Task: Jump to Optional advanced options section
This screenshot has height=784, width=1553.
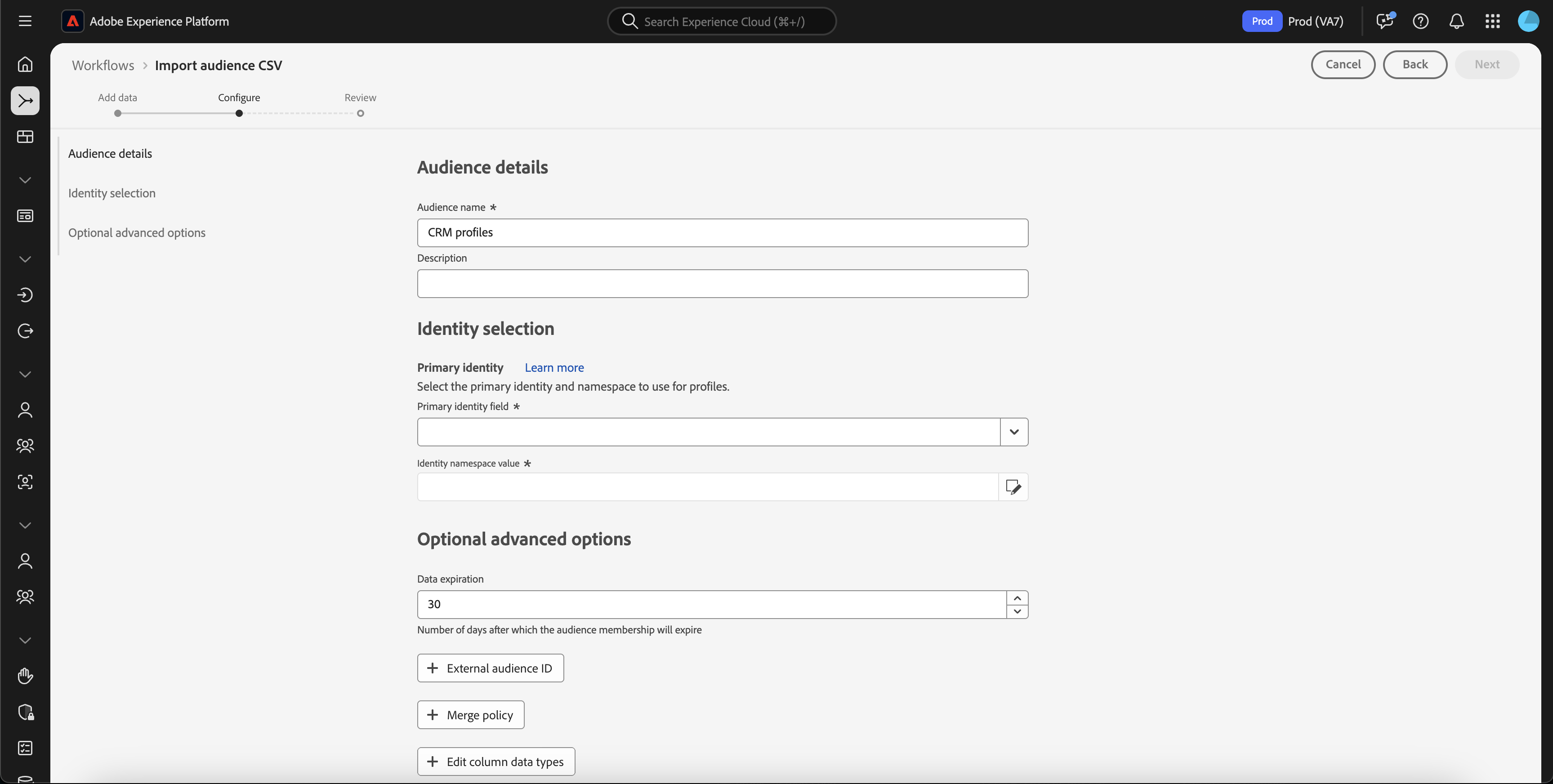Action: [136, 232]
